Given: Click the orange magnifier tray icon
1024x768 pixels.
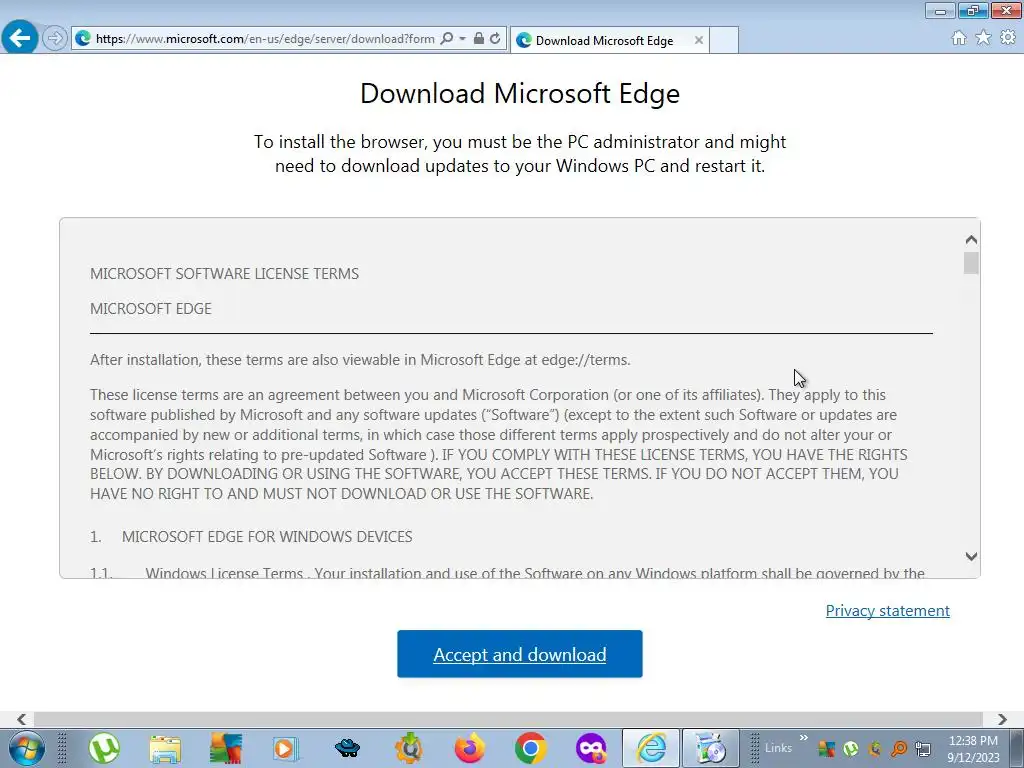Looking at the screenshot, I should pyautogui.click(x=899, y=748).
